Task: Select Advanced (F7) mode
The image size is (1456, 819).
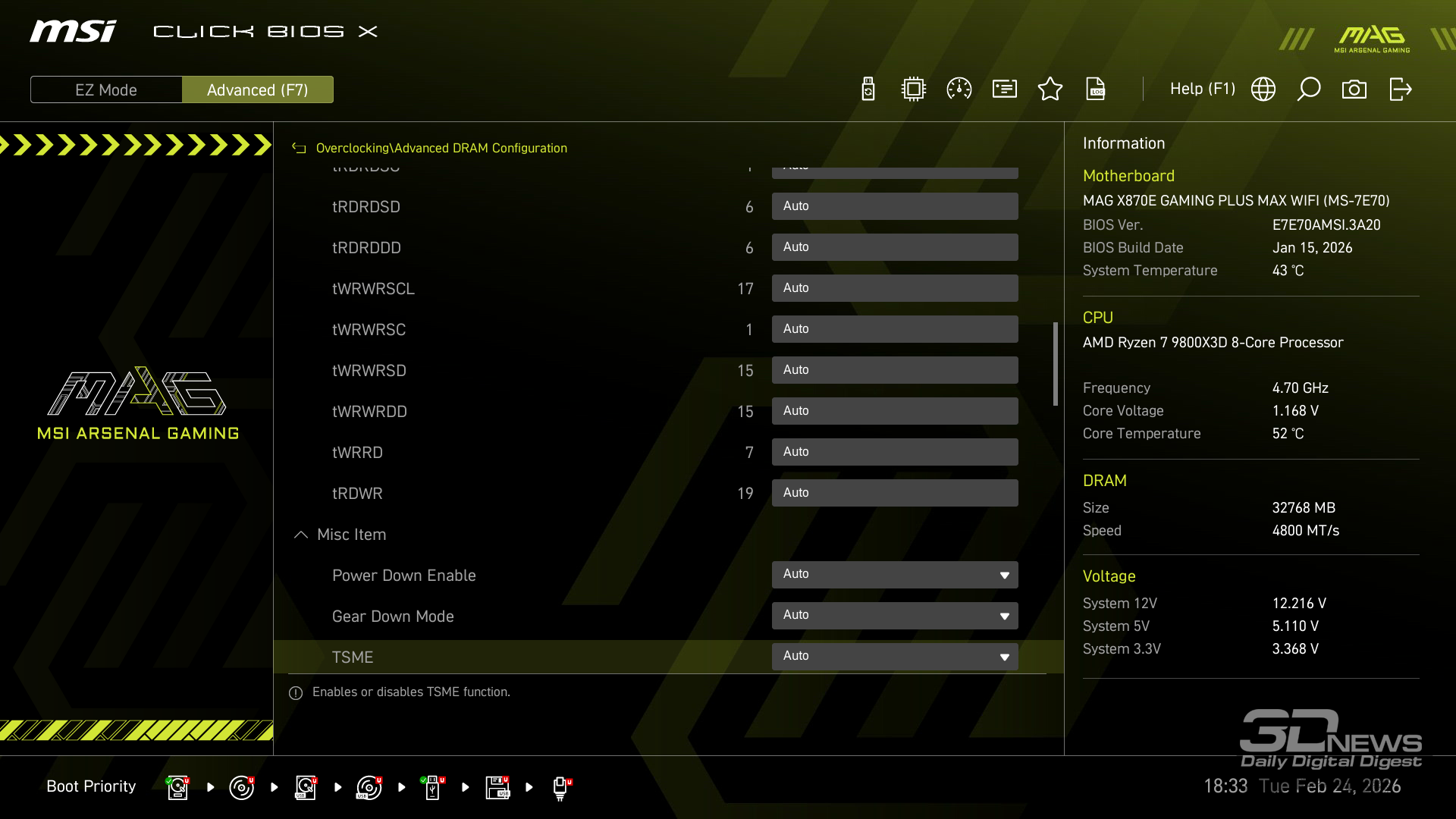Action: click(x=258, y=89)
